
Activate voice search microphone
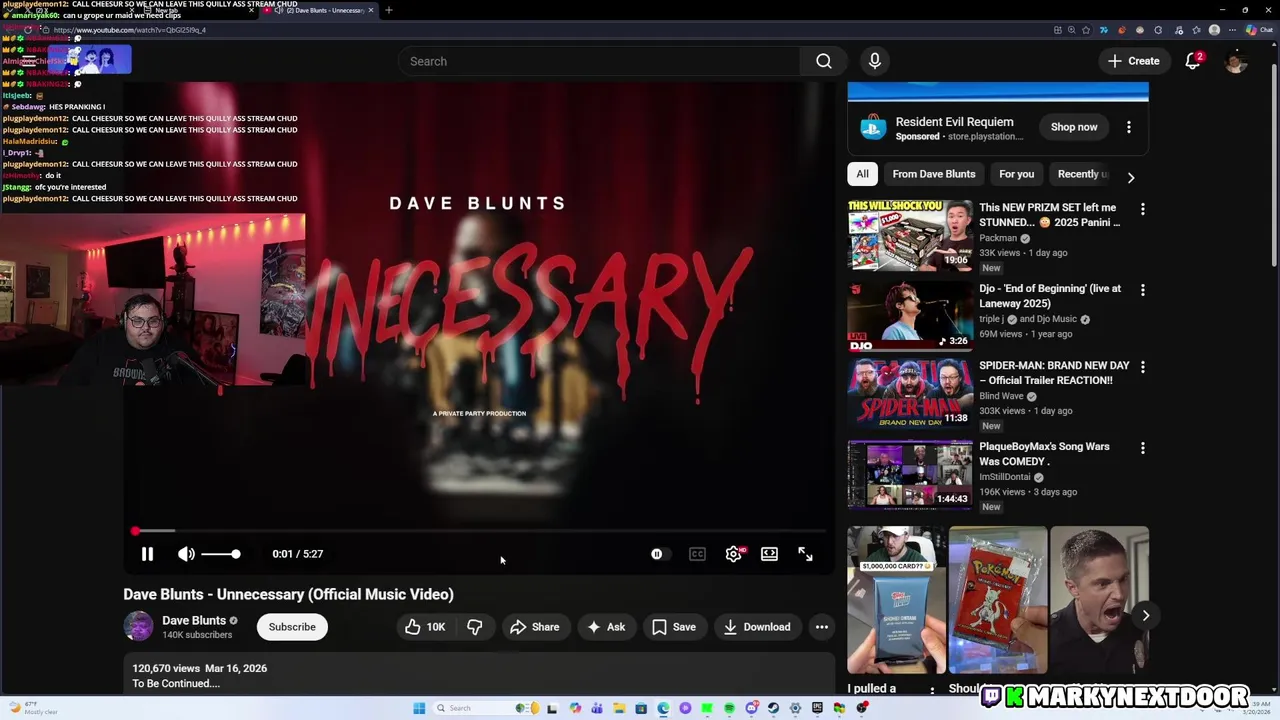[x=875, y=61]
